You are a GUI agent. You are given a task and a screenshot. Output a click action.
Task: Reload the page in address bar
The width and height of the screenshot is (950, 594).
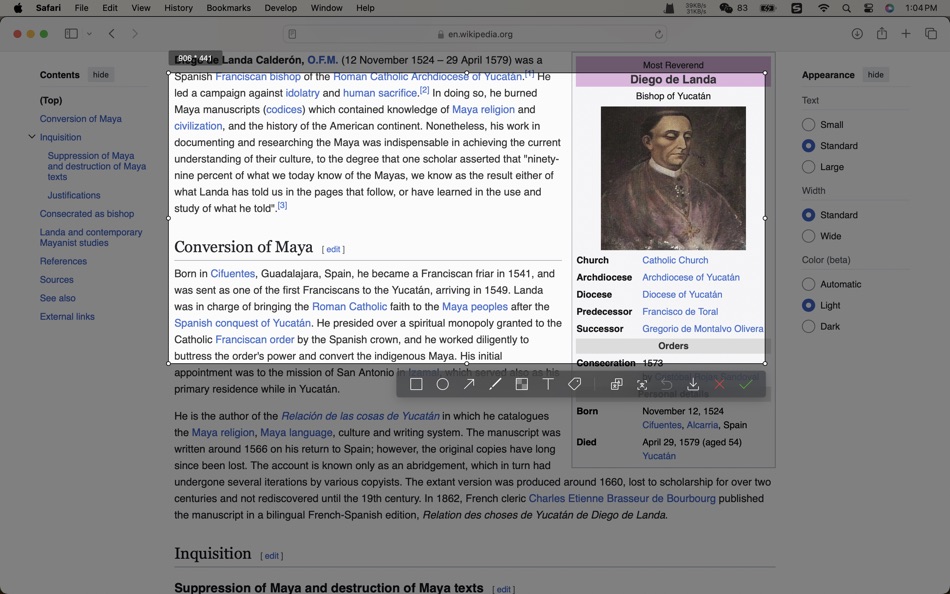pyautogui.click(x=659, y=35)
